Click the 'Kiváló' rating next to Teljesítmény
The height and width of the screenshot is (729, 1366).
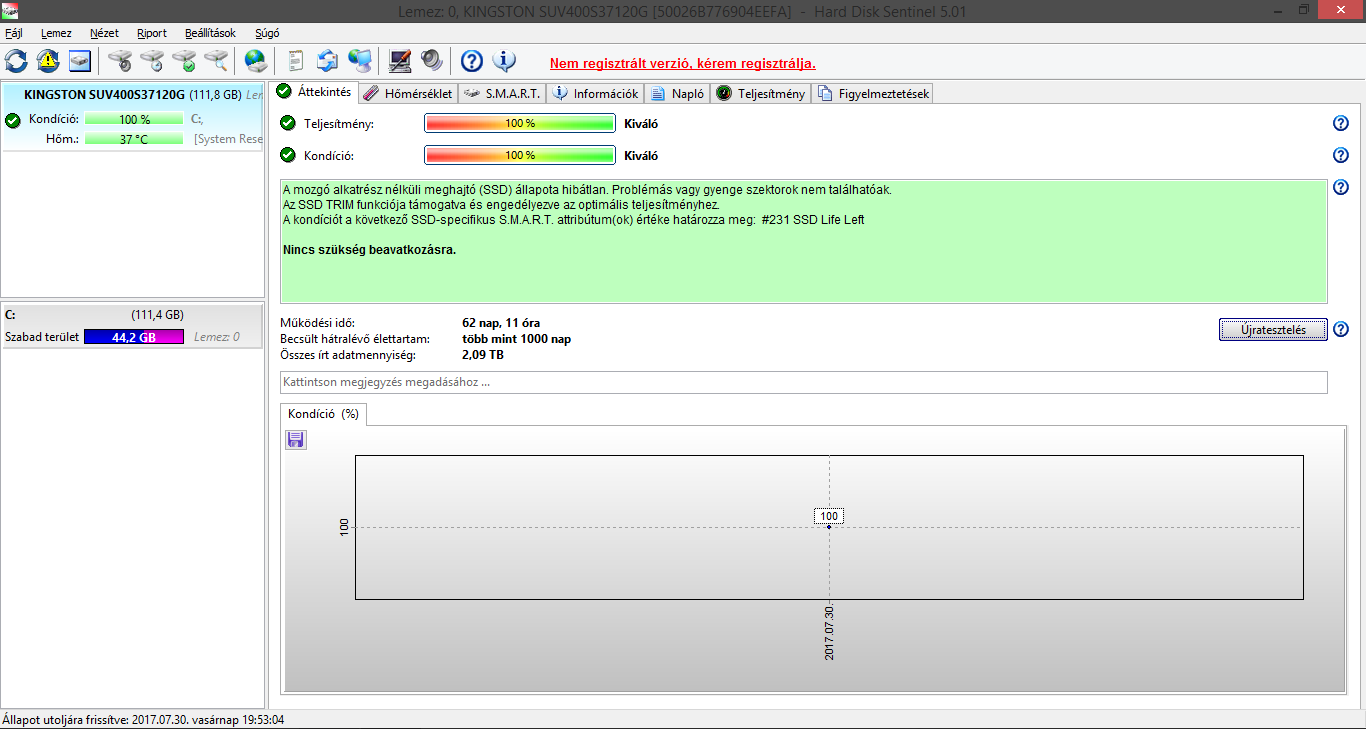(x=641, y=124)
